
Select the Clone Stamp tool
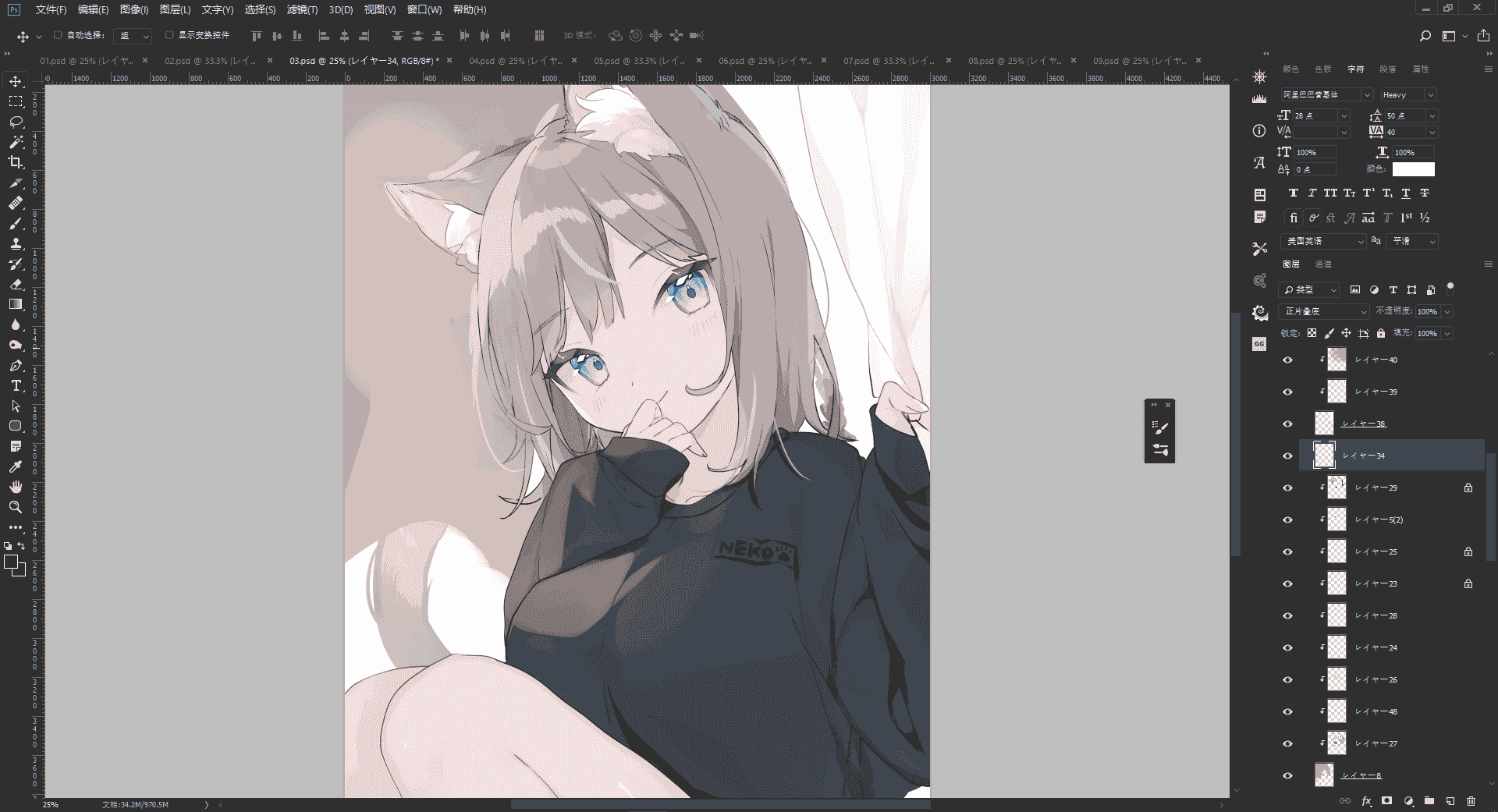(x=16, y=243)
